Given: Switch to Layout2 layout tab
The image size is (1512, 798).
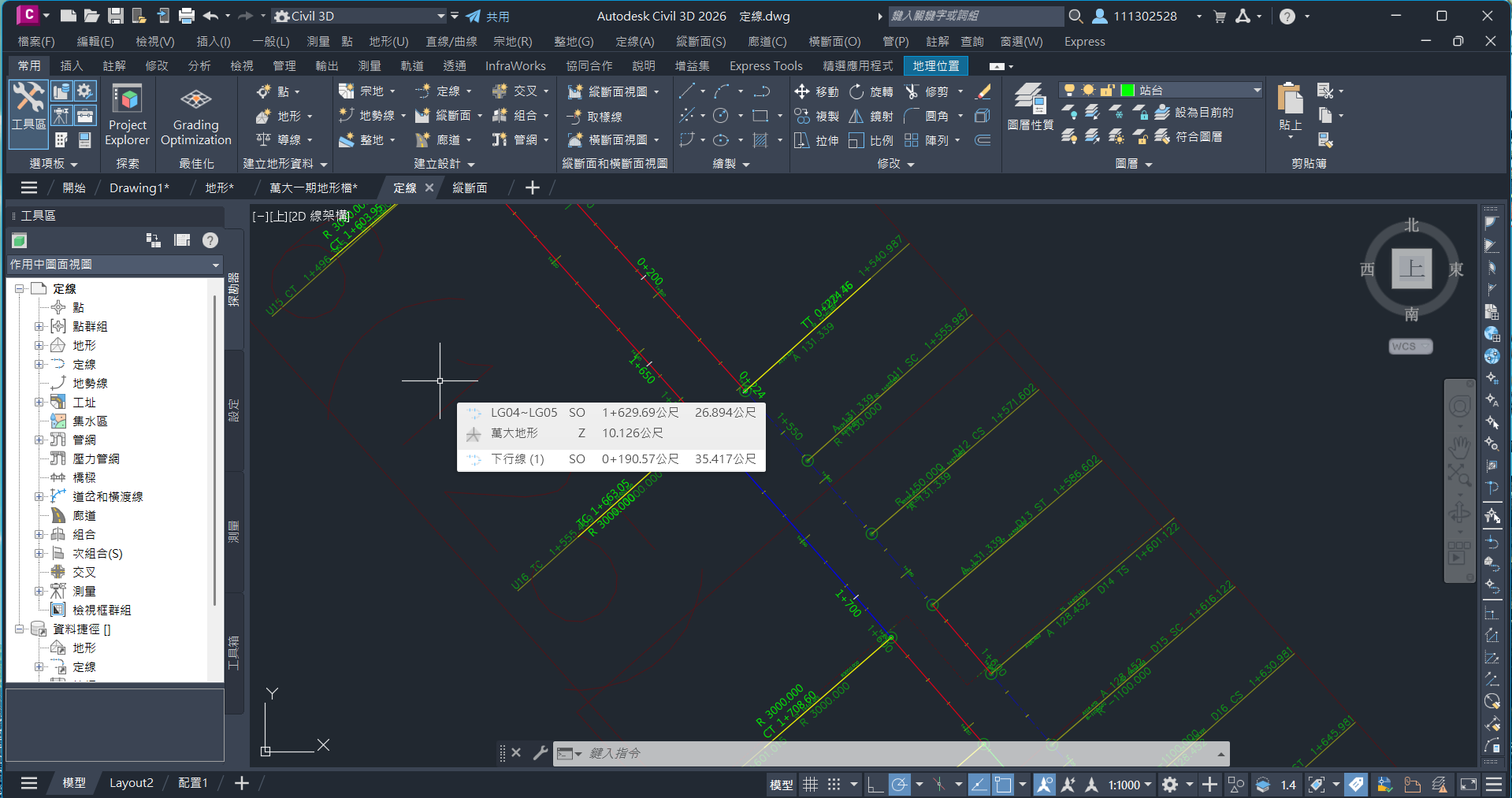Looking at the screenshot, I should (x=131, y=783).
